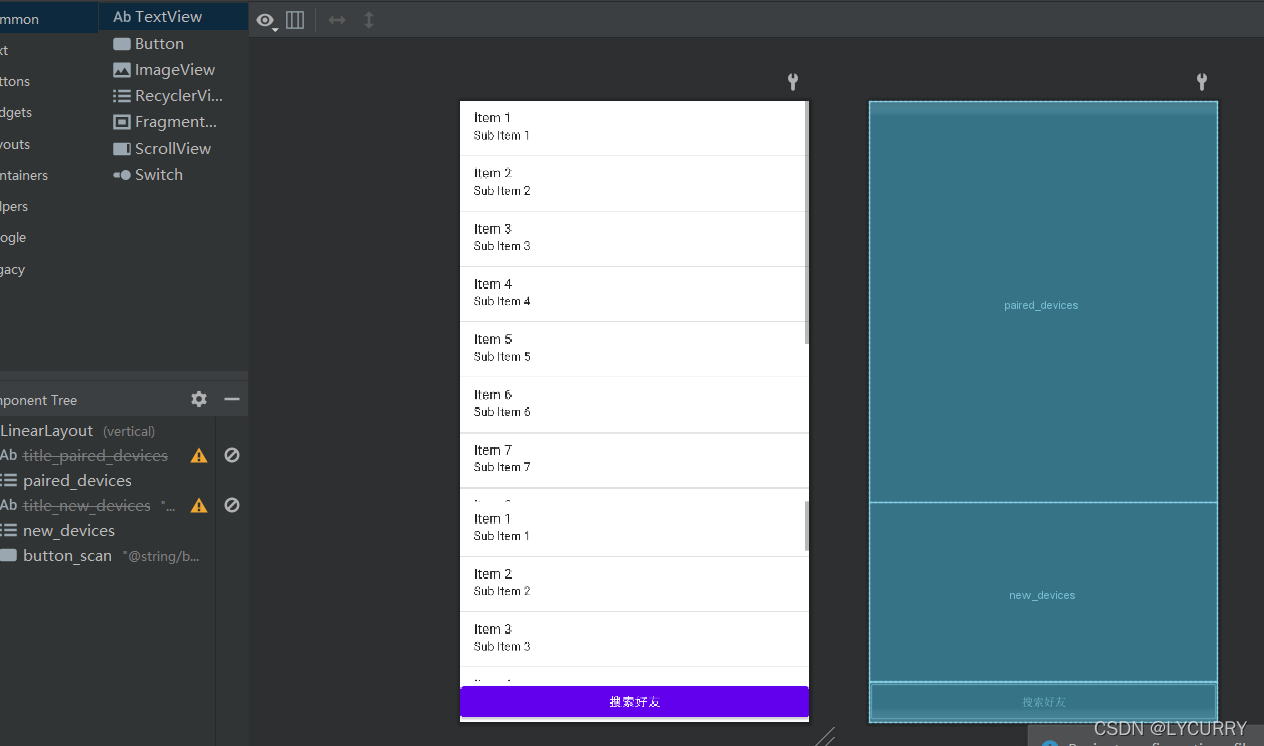Select button_scan in Component Tree
This screenshot has width=1264, height=746.
pyautogui.click(x=67, y=556)
